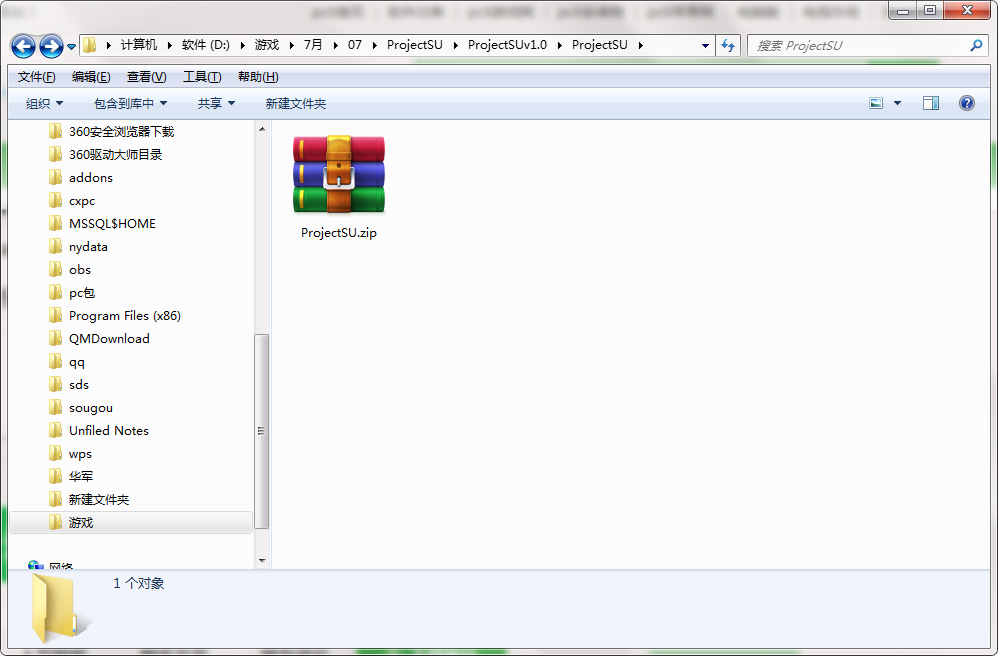Screen dimensions: 998x656
Task: Click the refresh icon beside the address bar
Action: pyautogui.click(x=728, y=45)
